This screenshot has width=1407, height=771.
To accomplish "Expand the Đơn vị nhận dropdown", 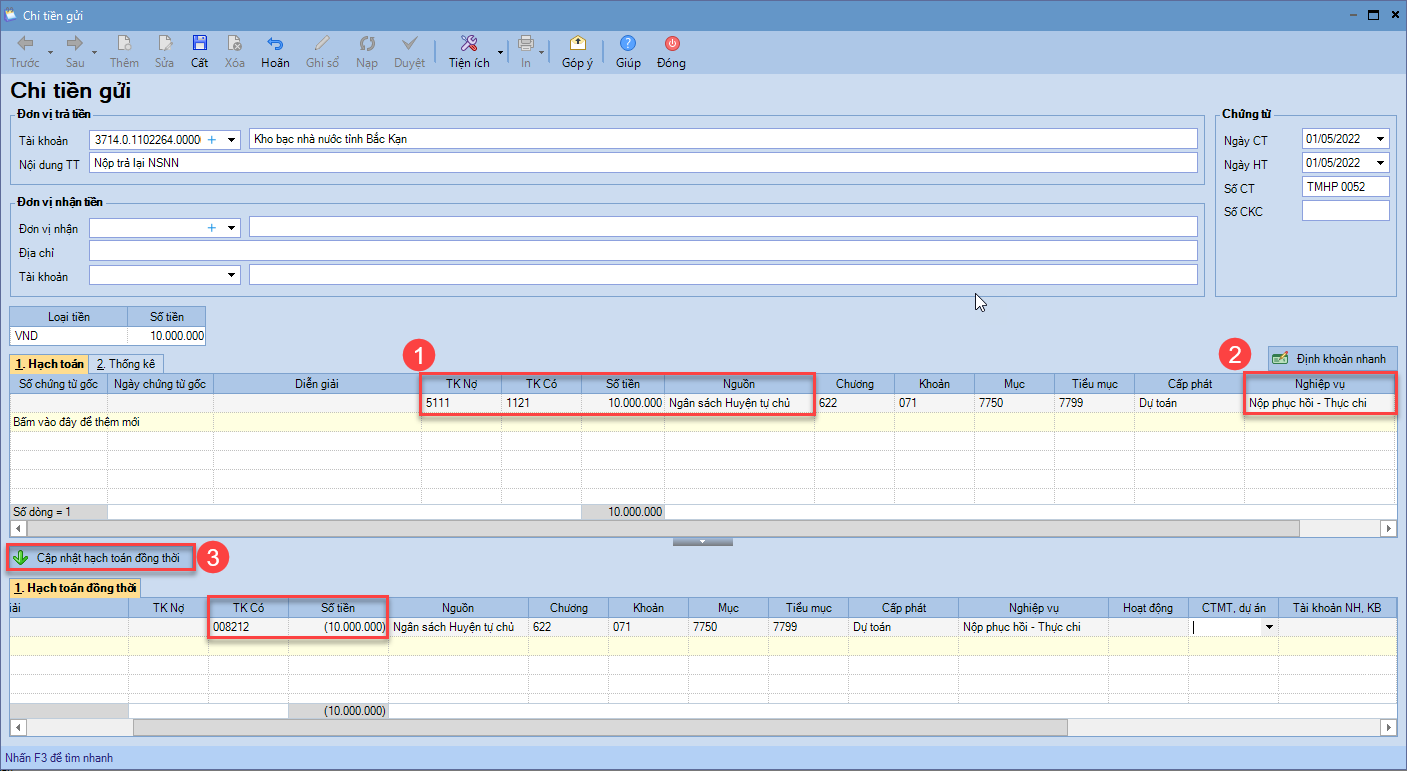I will tap(231, 228).
